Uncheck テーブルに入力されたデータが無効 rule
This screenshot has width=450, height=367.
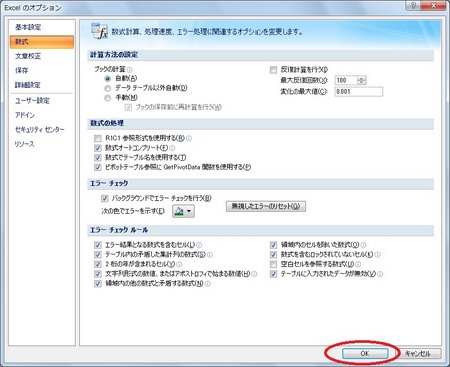click(273, 274)
